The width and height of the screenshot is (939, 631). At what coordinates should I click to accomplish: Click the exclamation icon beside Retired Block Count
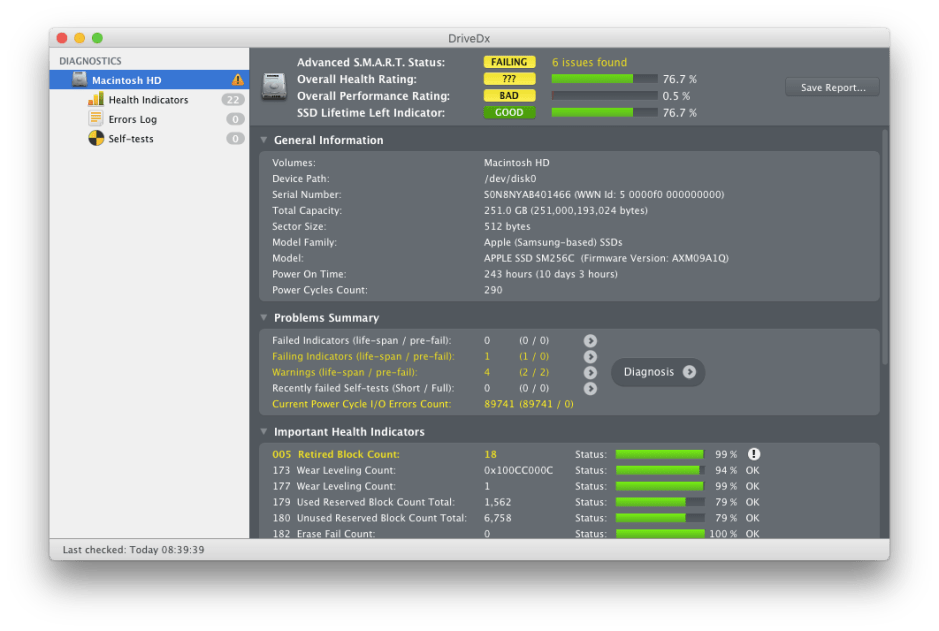pos(754,454)
